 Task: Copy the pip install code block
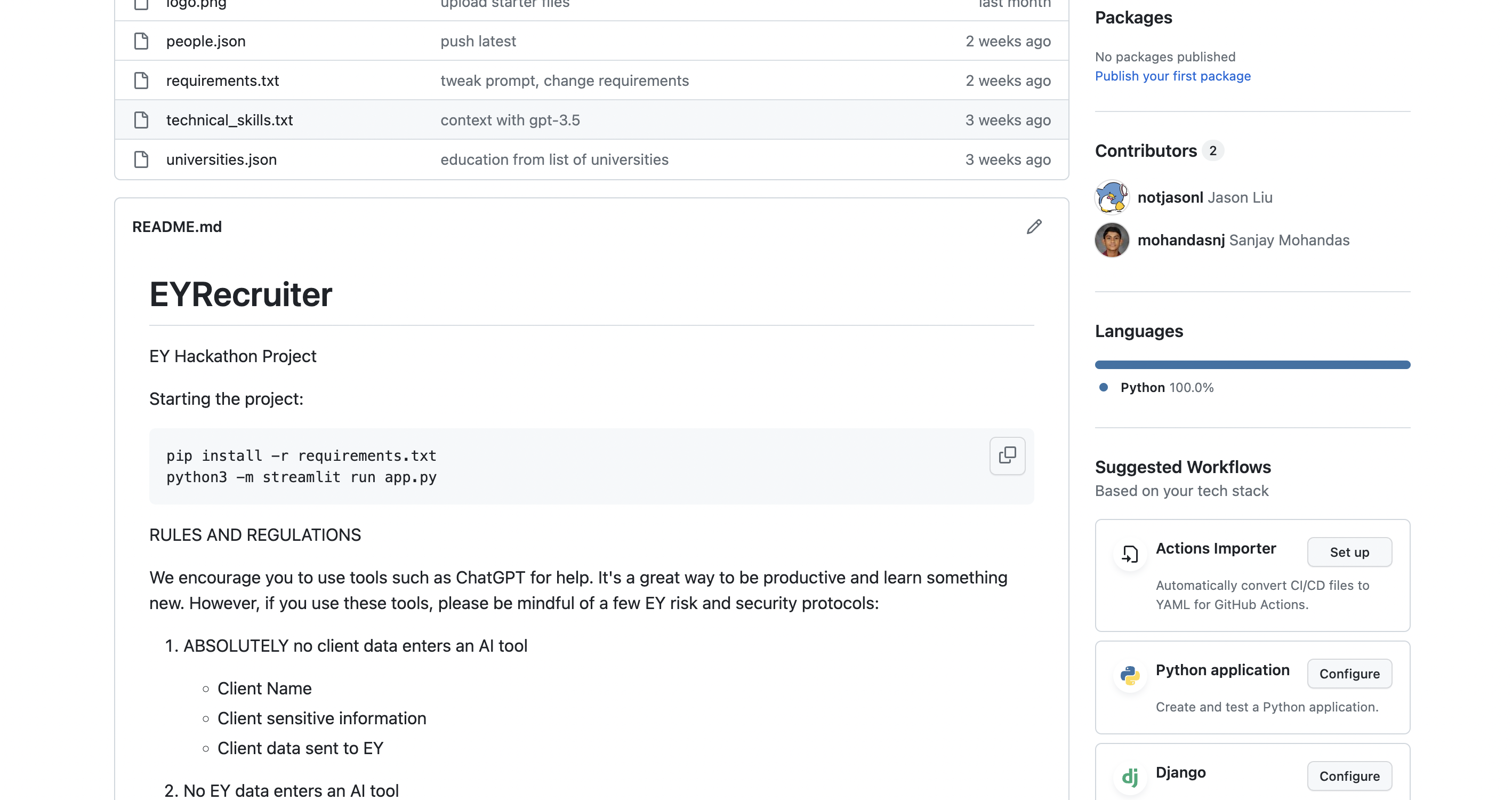tap(1007, 455)
